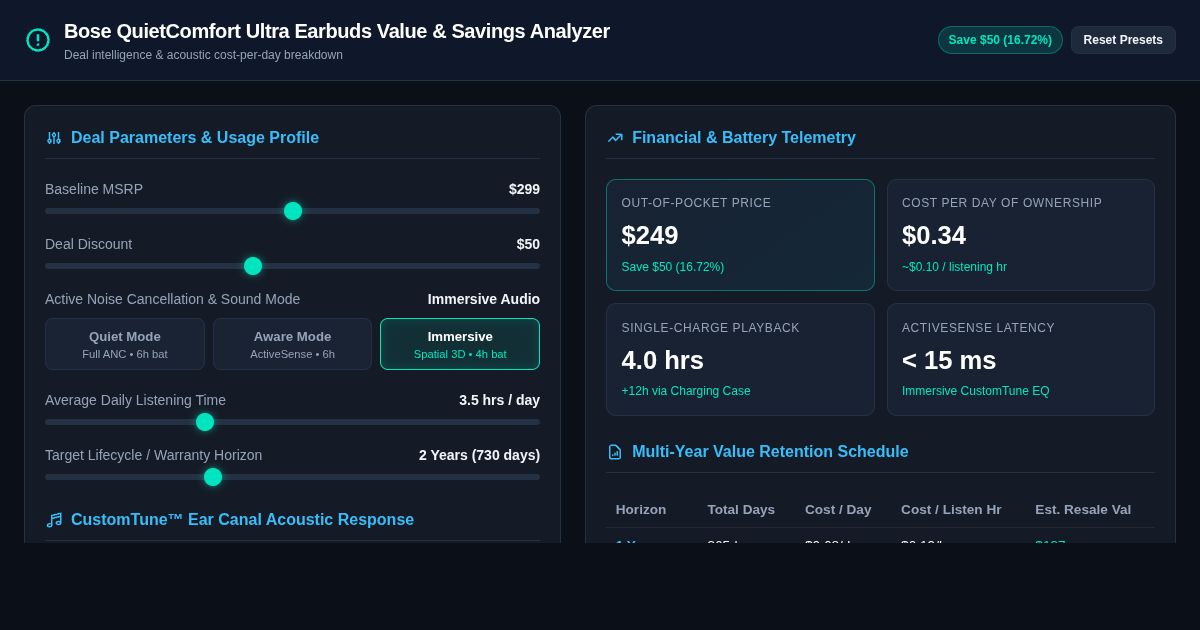
Task: Click the music note icon beside CustomTune heading
Action: (54, 520)
